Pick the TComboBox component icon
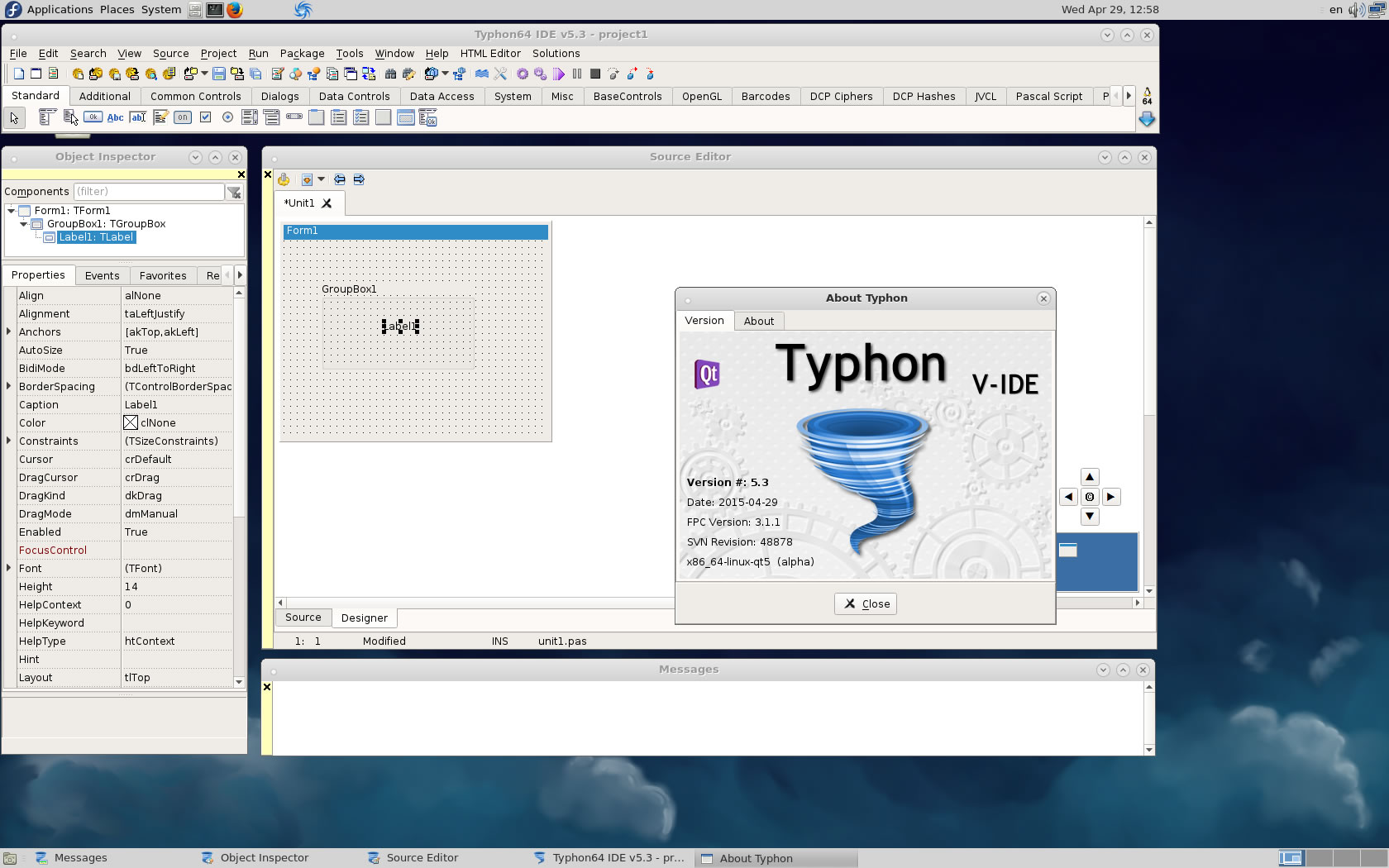1389x868 pixels. point(272,117)
